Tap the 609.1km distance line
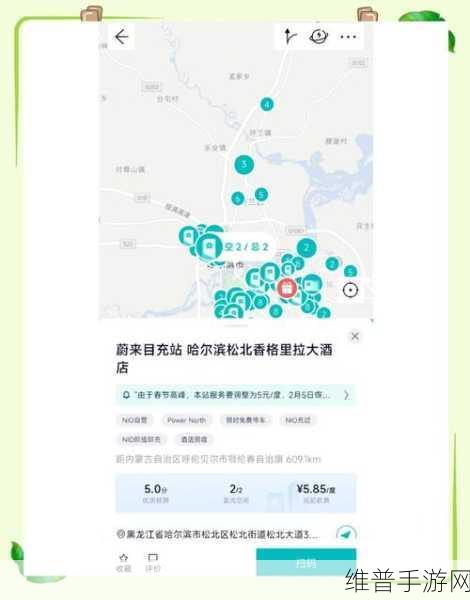The height and width of the screenshot is (600, 470). coord(219,459)
